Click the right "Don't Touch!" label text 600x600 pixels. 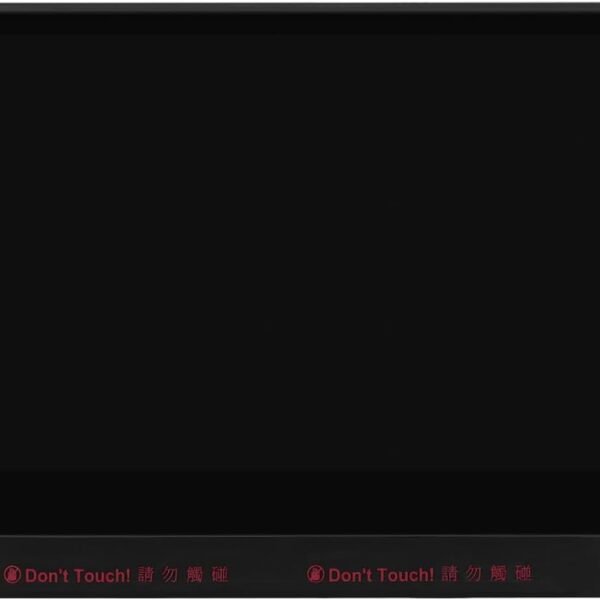pyautogui.click(x=381, y=574)
